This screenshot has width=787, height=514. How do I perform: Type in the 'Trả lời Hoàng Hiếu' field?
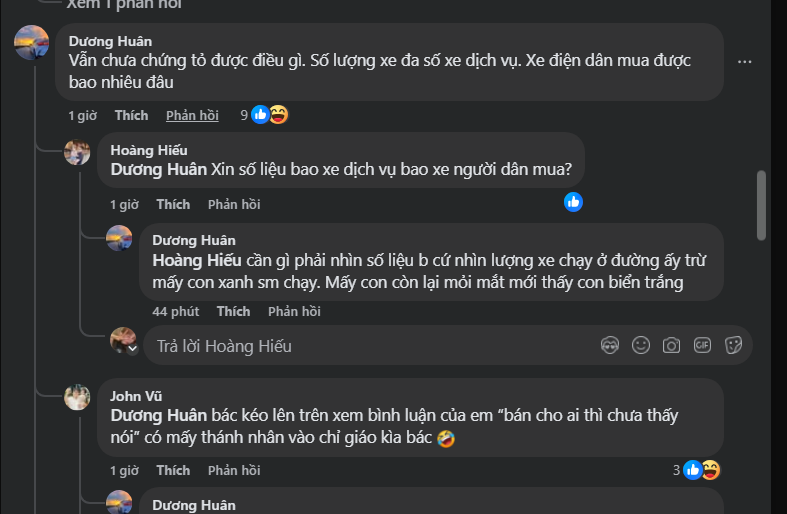point(370,346)
